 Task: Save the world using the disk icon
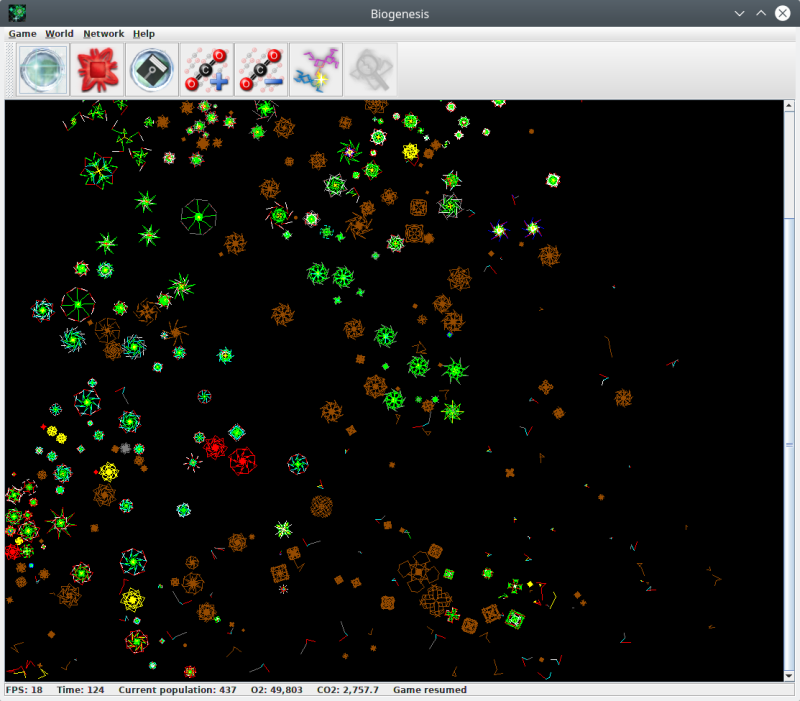[x=151, y=68]
